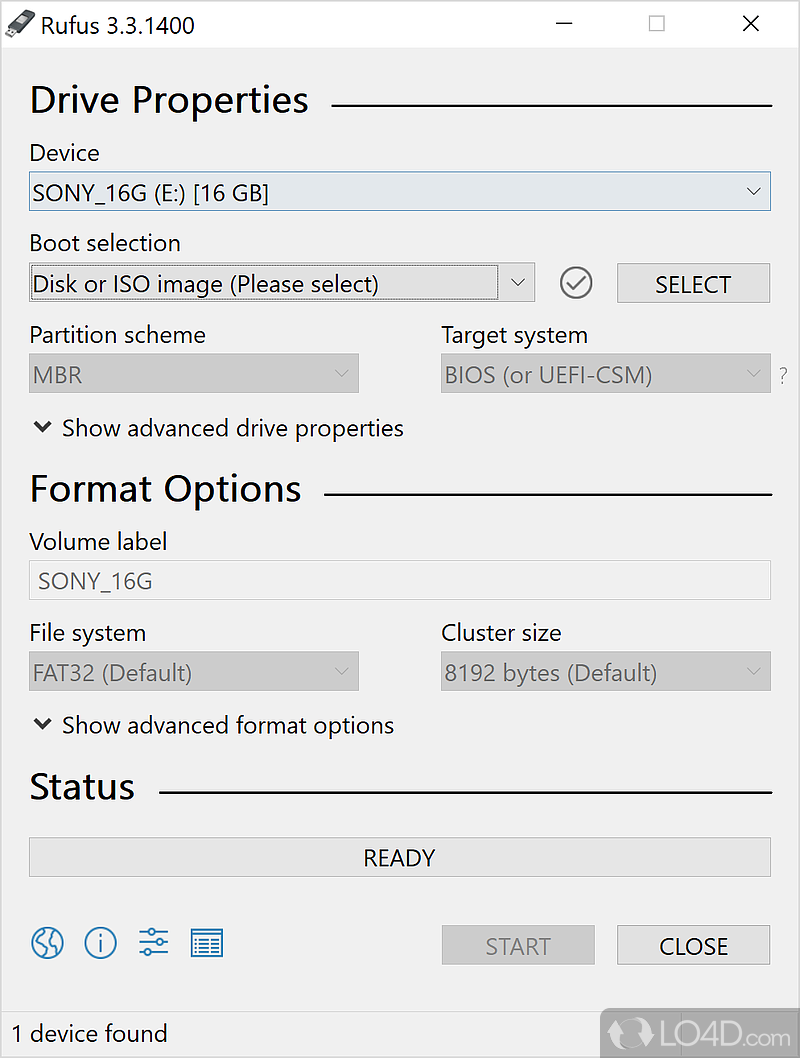Open application settings sliders icon

click(153, 942)
